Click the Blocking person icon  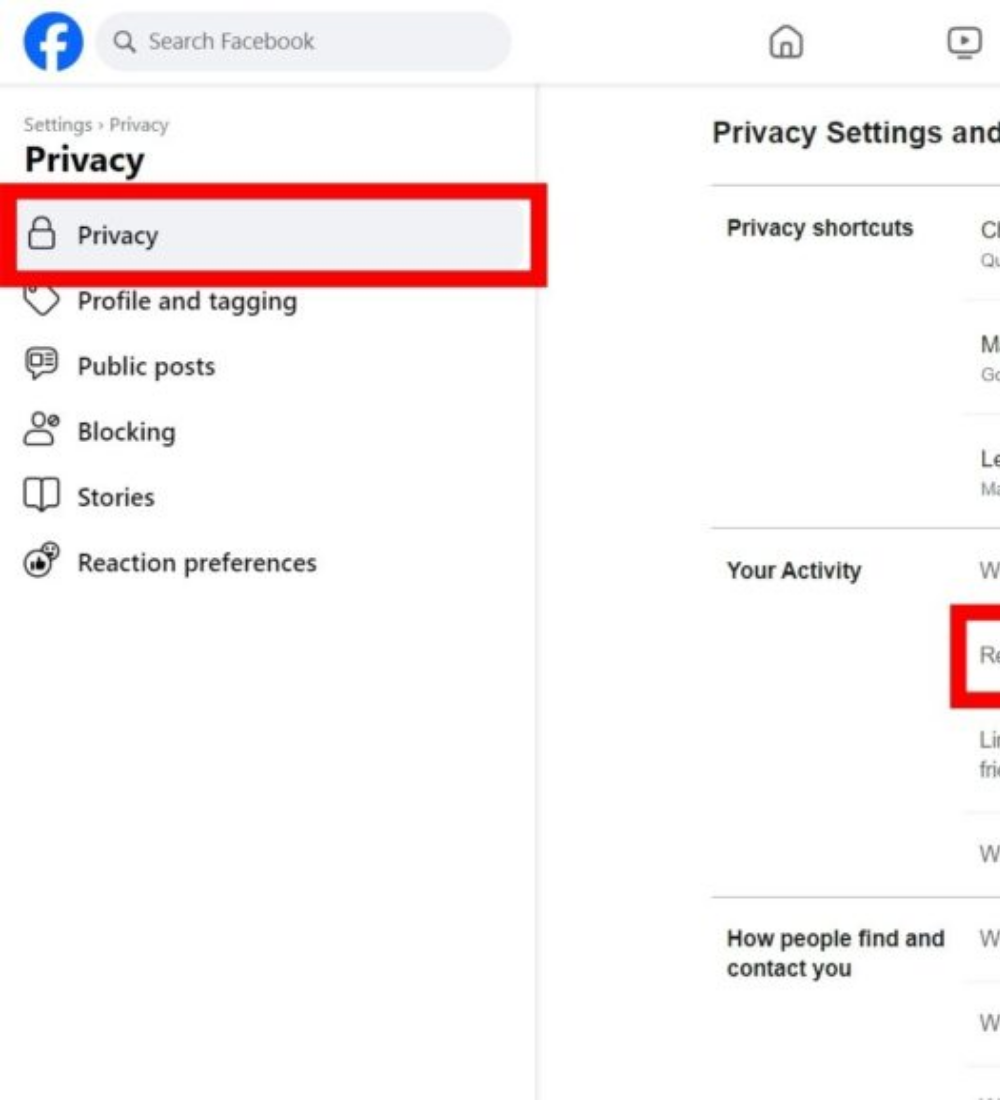click(x=41, y=431)
